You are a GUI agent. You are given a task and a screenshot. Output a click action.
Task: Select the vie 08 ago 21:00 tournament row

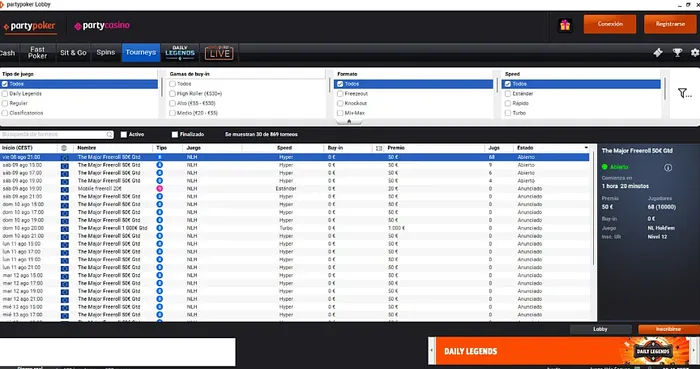click(295, 157)
